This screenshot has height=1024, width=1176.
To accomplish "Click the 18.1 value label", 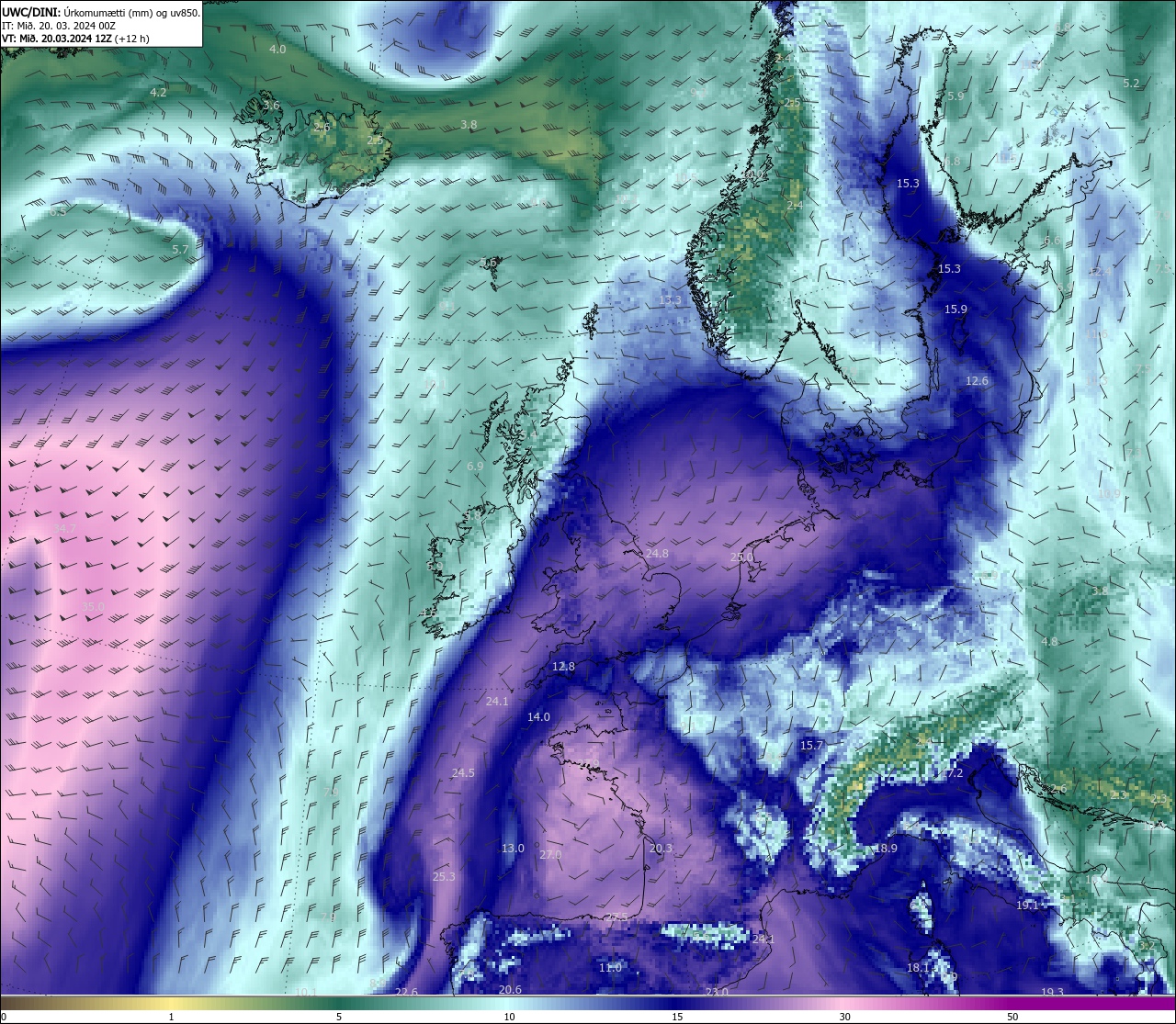I will tap(918, 968).
